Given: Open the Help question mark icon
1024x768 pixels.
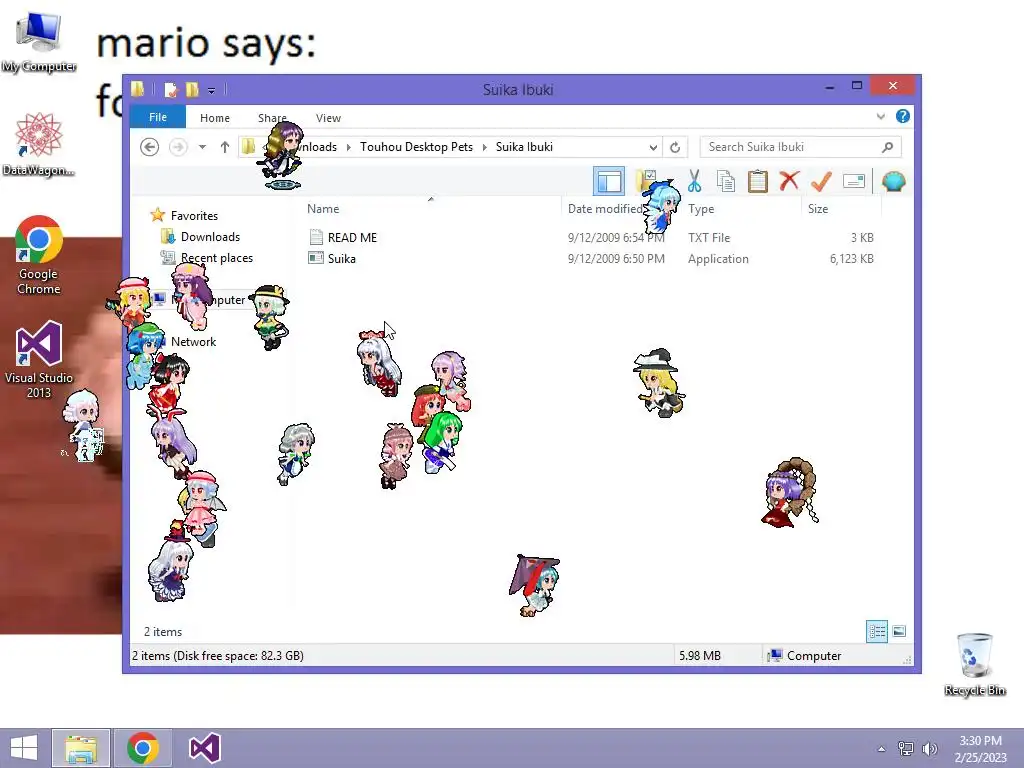Looking at the screenshot, I should point(903,116).
